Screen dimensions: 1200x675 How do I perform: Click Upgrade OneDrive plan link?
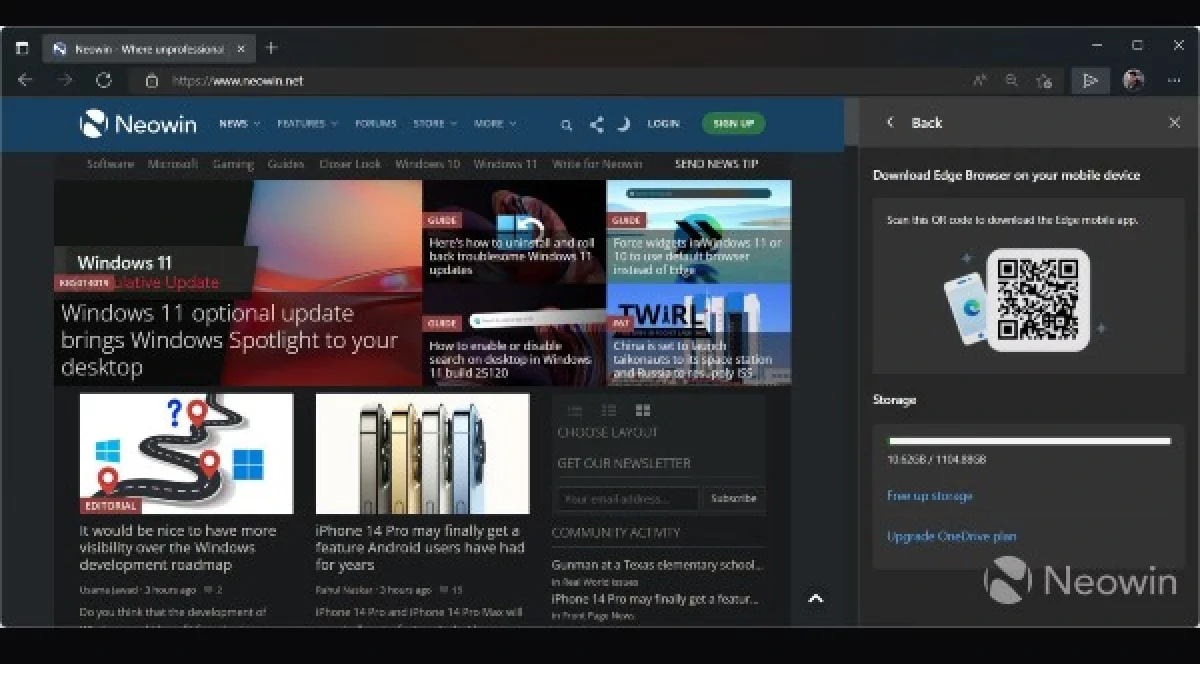click(x=951, y=536)
